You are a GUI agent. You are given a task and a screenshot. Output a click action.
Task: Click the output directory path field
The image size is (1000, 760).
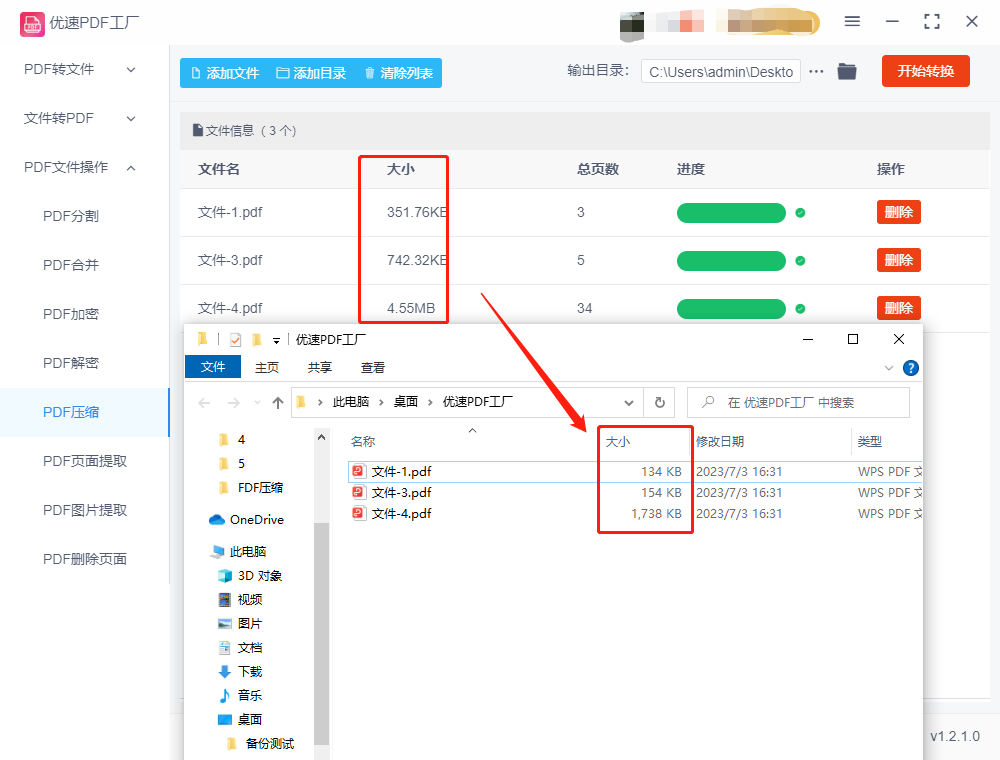click(721, 71)
